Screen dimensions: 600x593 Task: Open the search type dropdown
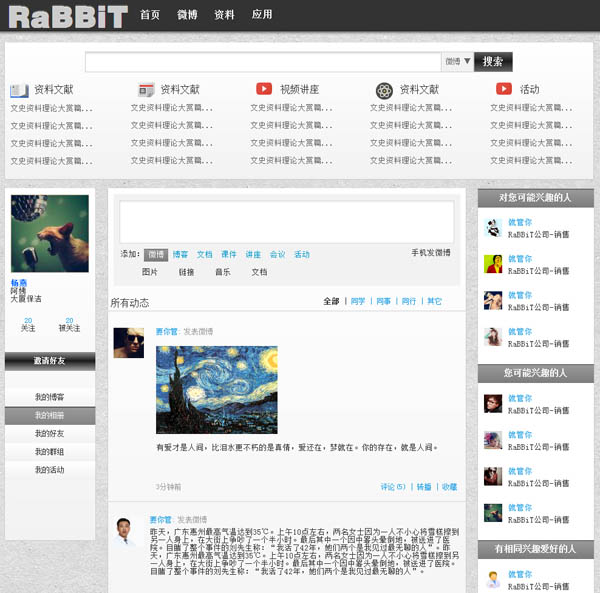(x=458, y=62)
